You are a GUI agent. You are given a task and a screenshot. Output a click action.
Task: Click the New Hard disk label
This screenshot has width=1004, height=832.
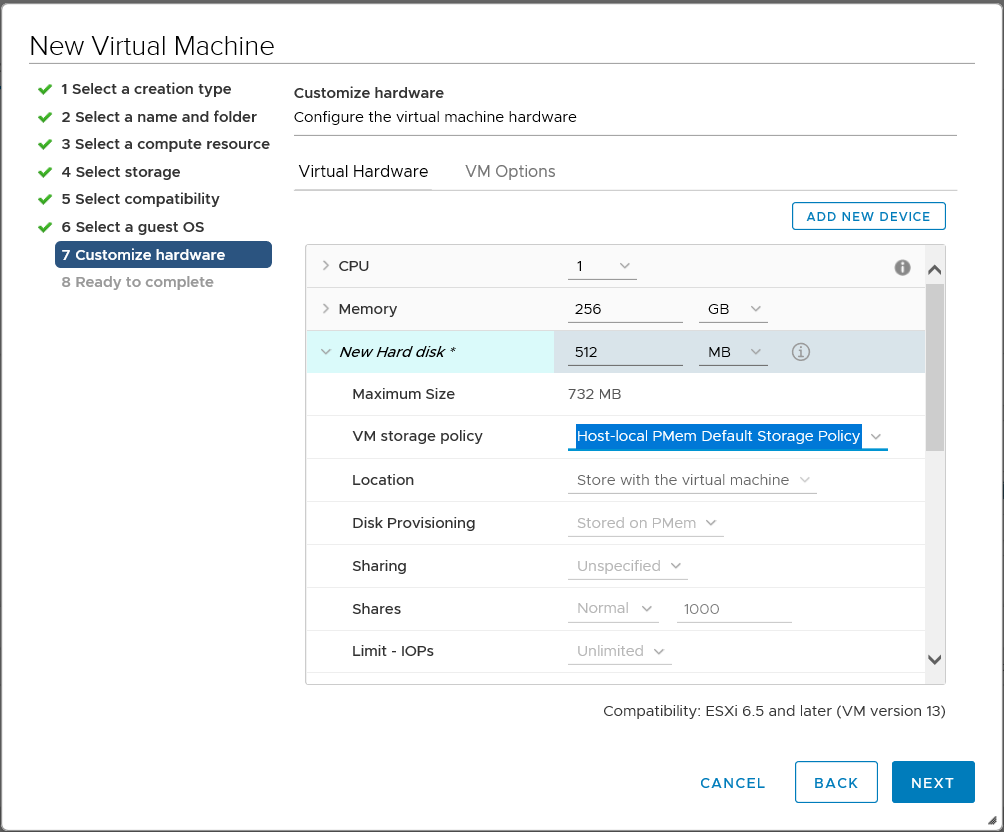click(397, 352)
